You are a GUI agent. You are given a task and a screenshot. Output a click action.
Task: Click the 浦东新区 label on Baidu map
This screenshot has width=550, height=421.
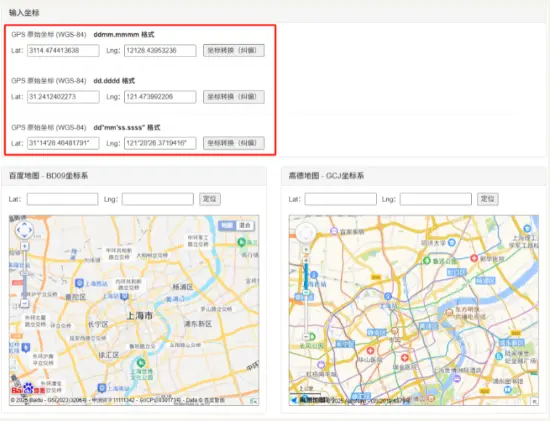(x=198, y=324)
